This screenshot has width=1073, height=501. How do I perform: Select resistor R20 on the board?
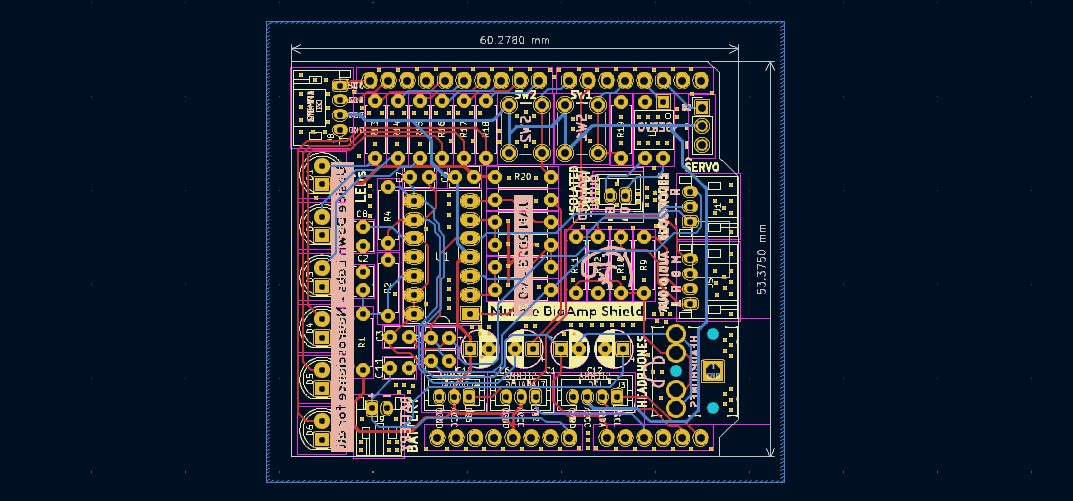[x=522, y=177]
